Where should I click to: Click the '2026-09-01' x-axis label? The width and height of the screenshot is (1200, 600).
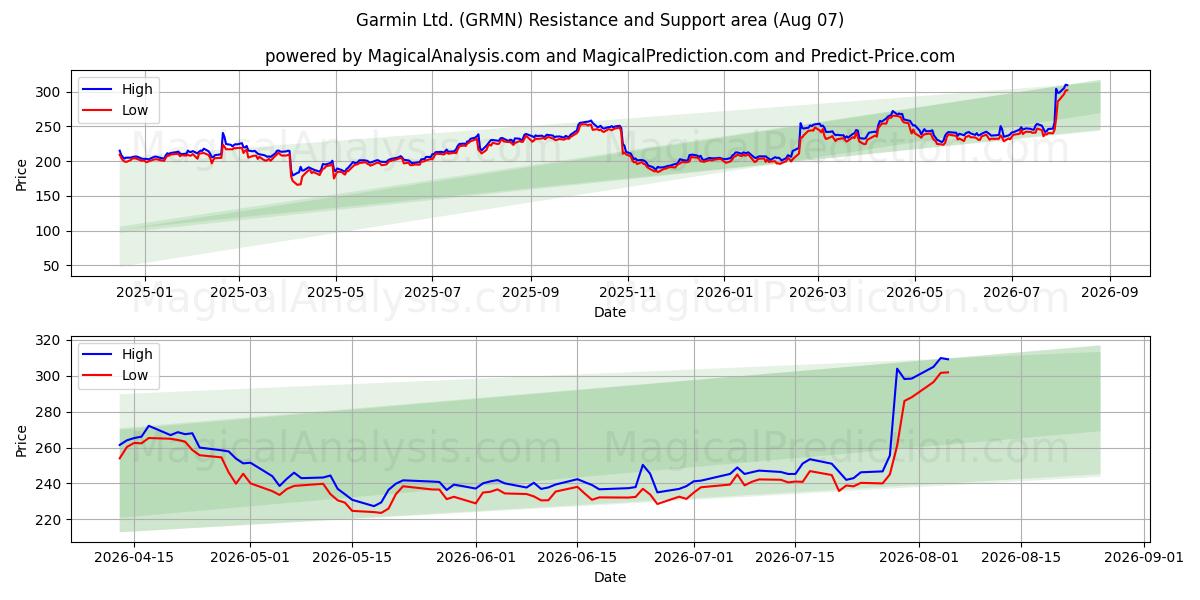(x=1145, y=558)
